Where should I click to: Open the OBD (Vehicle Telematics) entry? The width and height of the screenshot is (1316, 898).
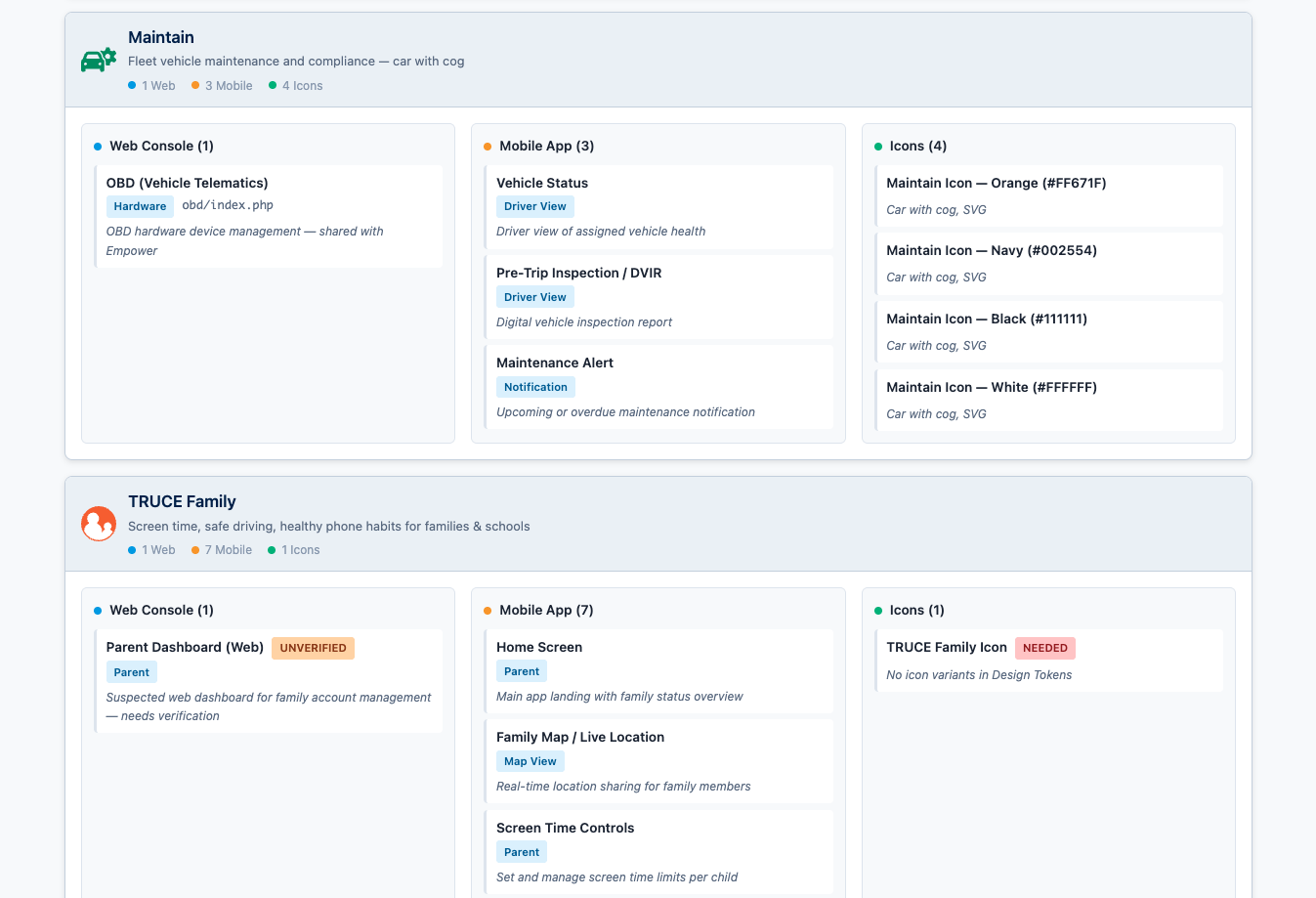(269, 216)
